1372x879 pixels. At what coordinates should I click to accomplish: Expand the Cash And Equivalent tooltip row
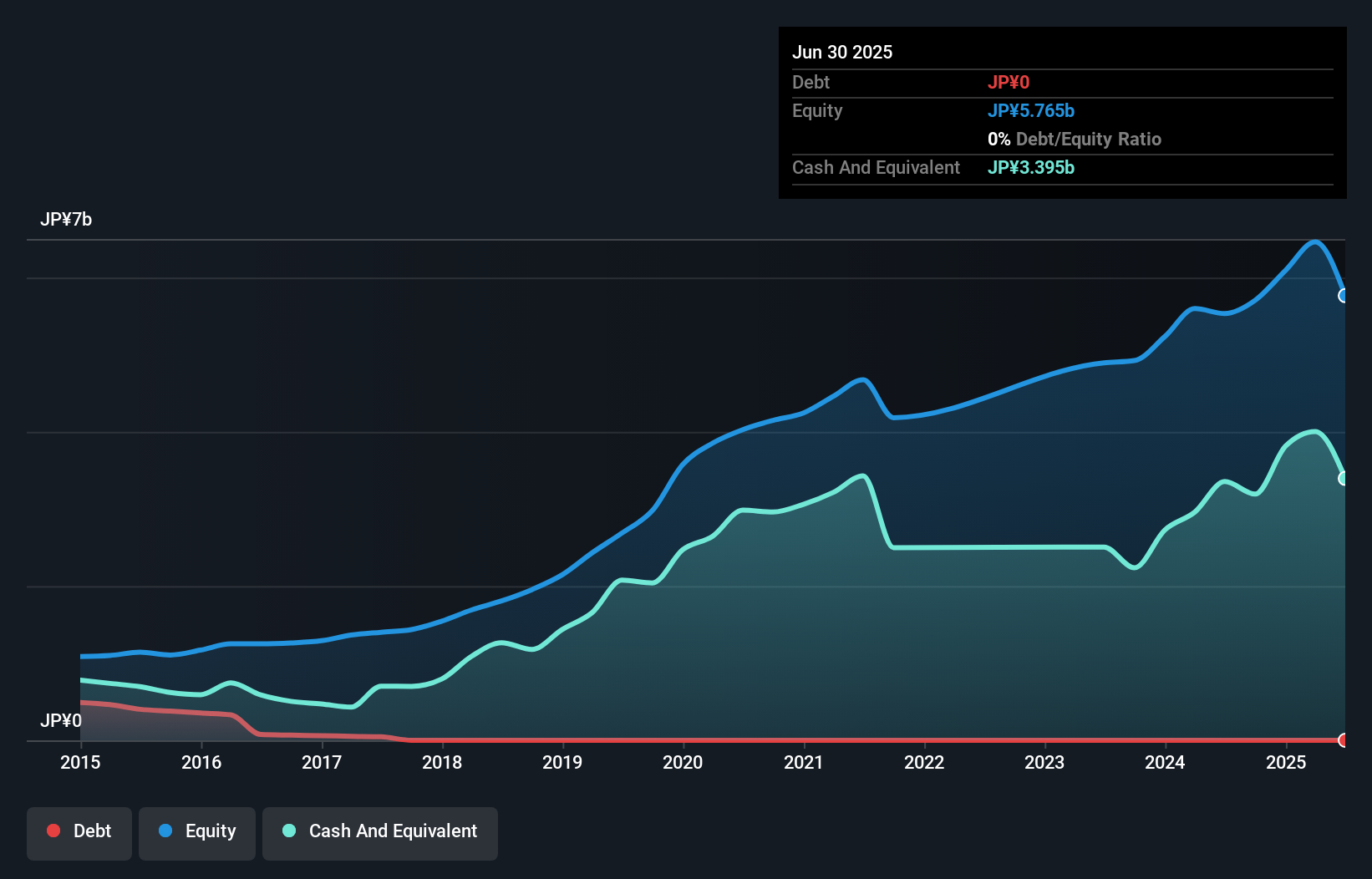[876, 167]
